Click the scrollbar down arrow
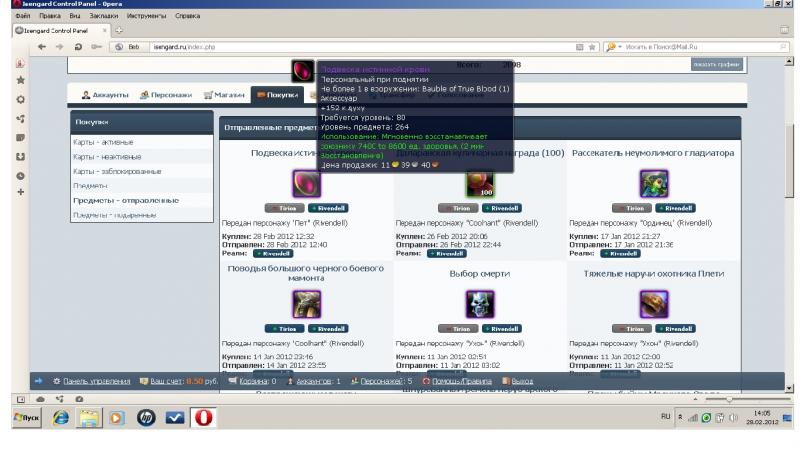Viewport: 800px width, 450px height. pyautogui.click(x=789, y=388)
